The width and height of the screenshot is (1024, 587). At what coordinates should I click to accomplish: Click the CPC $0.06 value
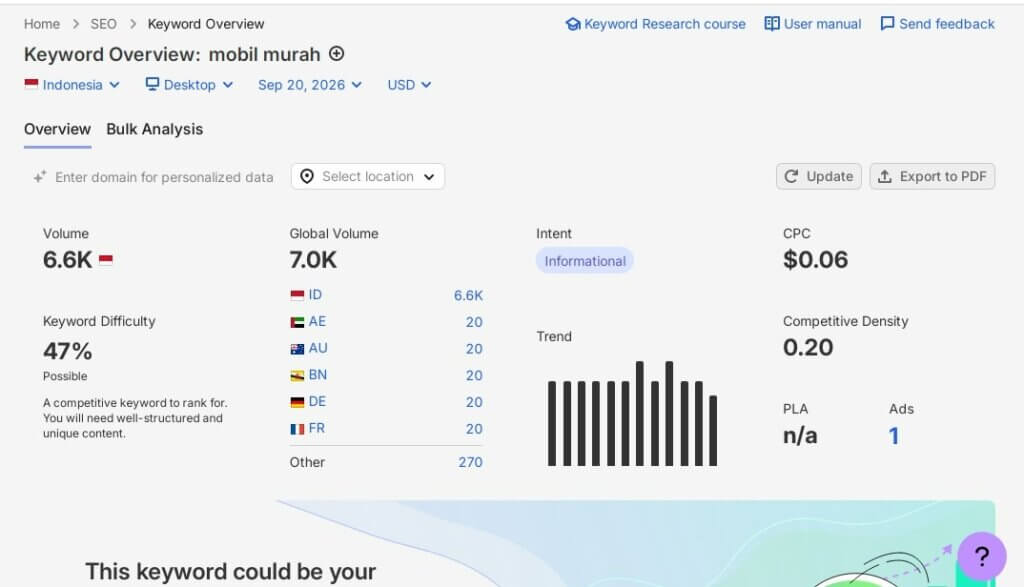[x=816, y=260]
